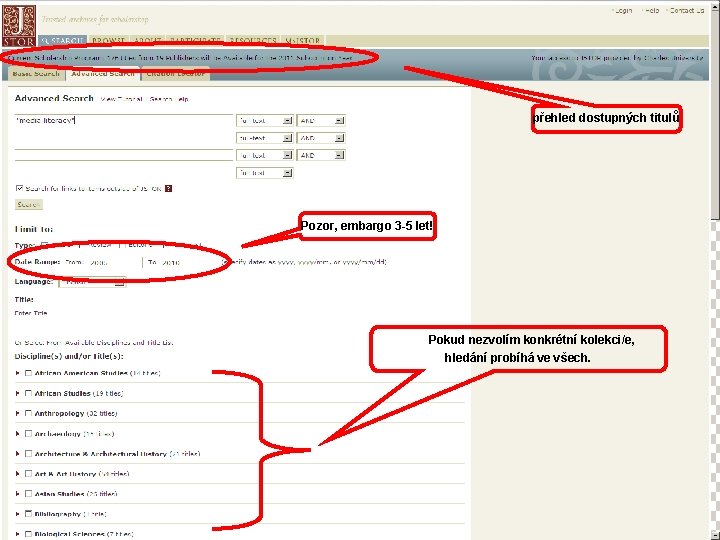Expand the Anthropology titles list
Image resolution: width=720 pixels, height=540 pixels.
pos(17,413)
